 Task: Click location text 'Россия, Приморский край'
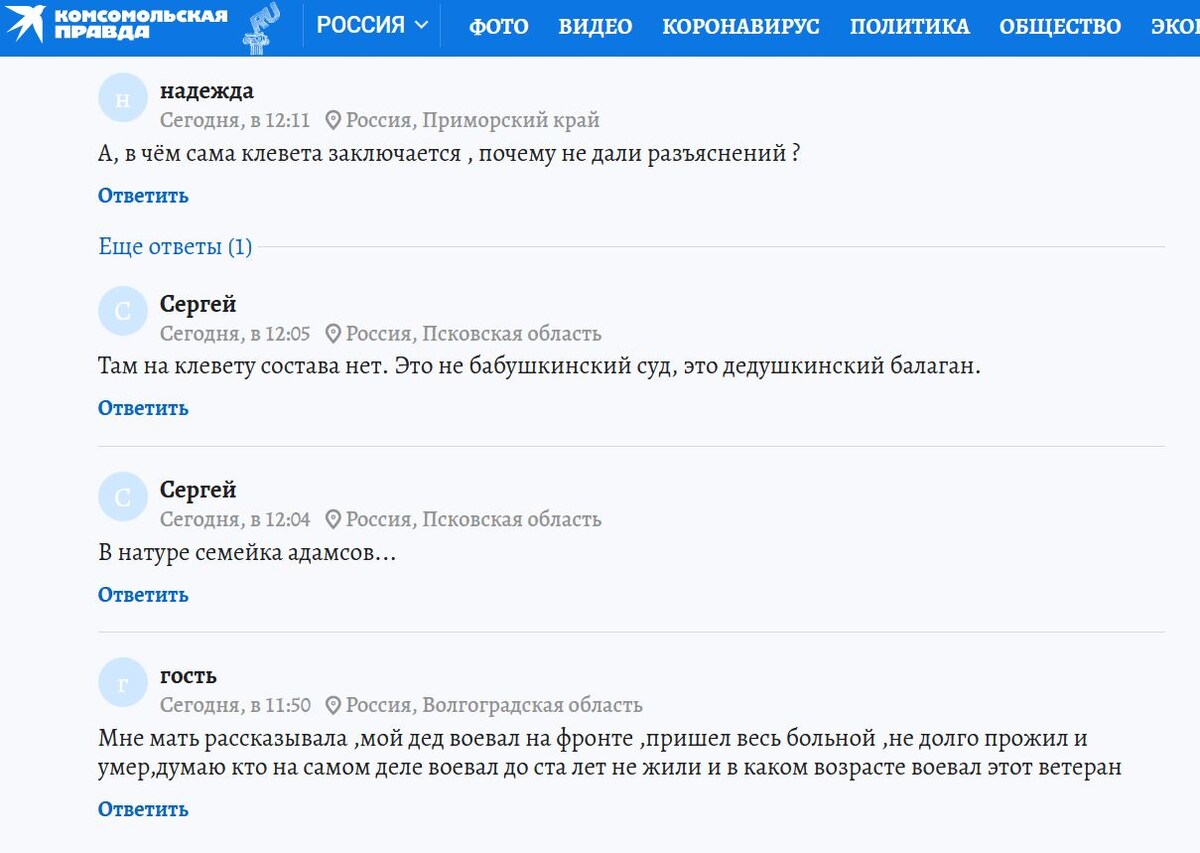(x=473, y=121)
